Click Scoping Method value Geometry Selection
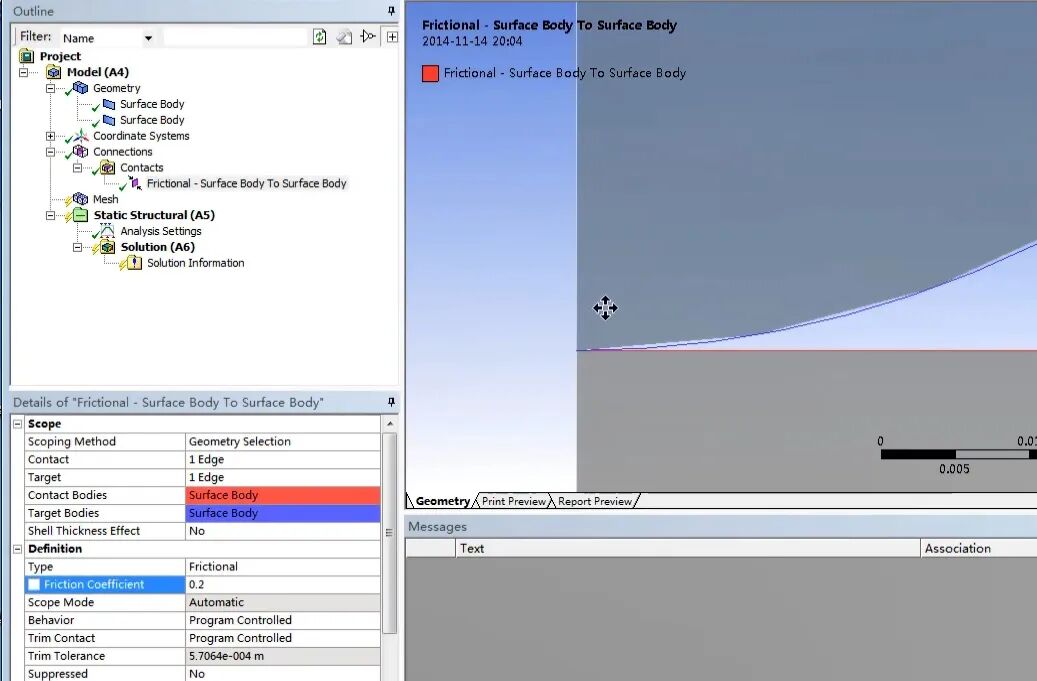The image size is (1037, 681). click(283, 442)
